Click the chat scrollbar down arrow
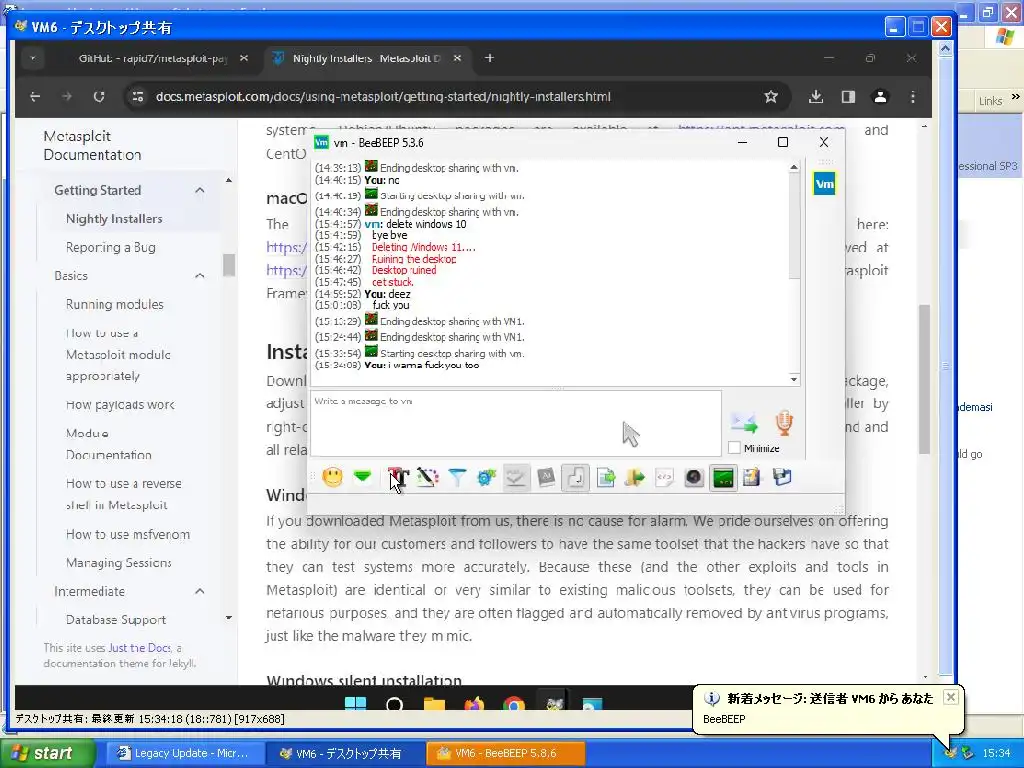 794,379
